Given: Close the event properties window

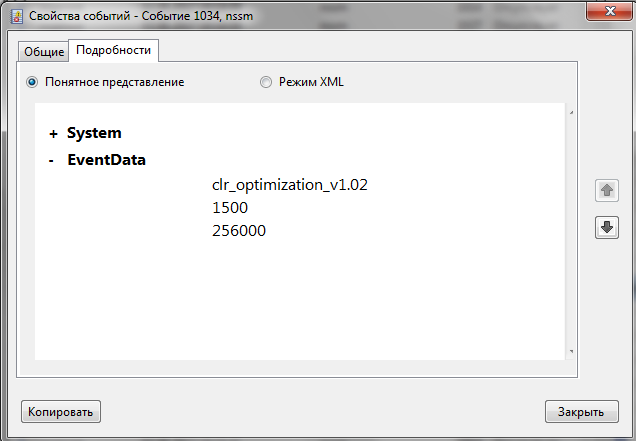Looking at the screenshot, I should tap(610, 11).
